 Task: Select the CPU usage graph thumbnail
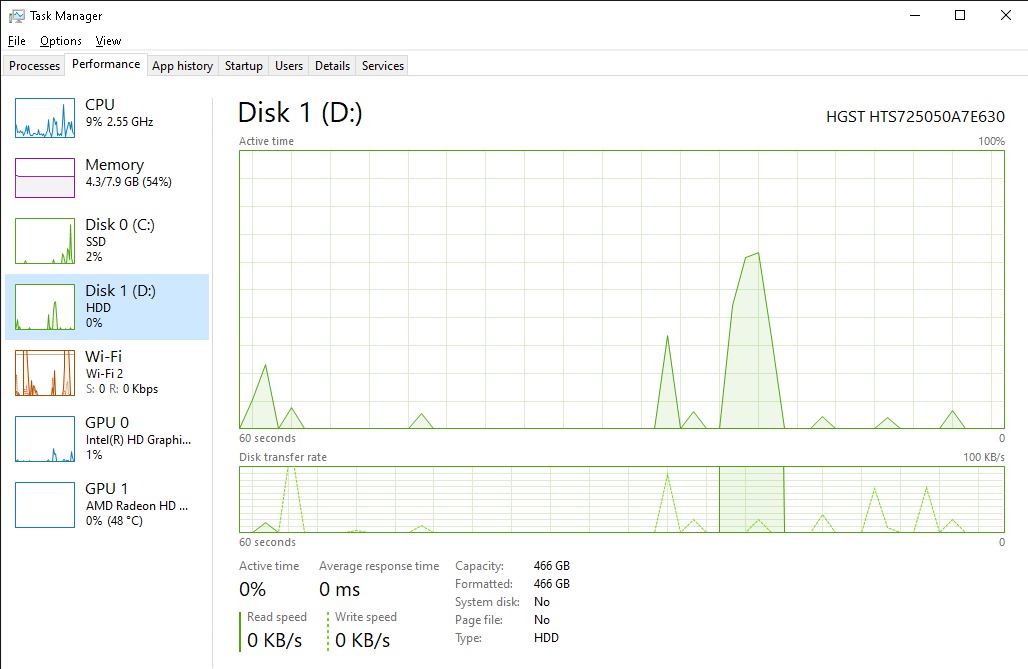click(45, 118)
